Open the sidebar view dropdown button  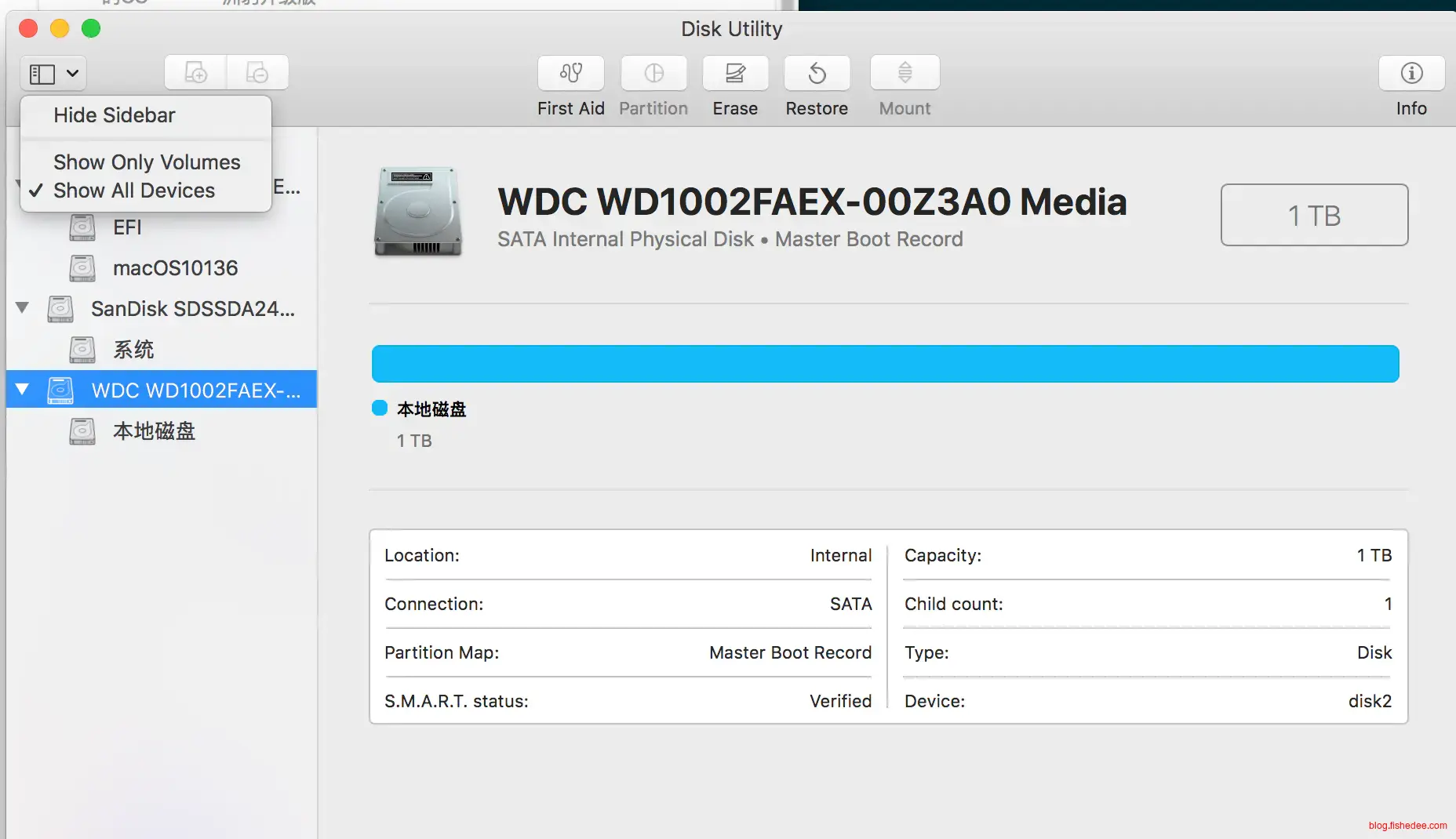click(53, 74)
